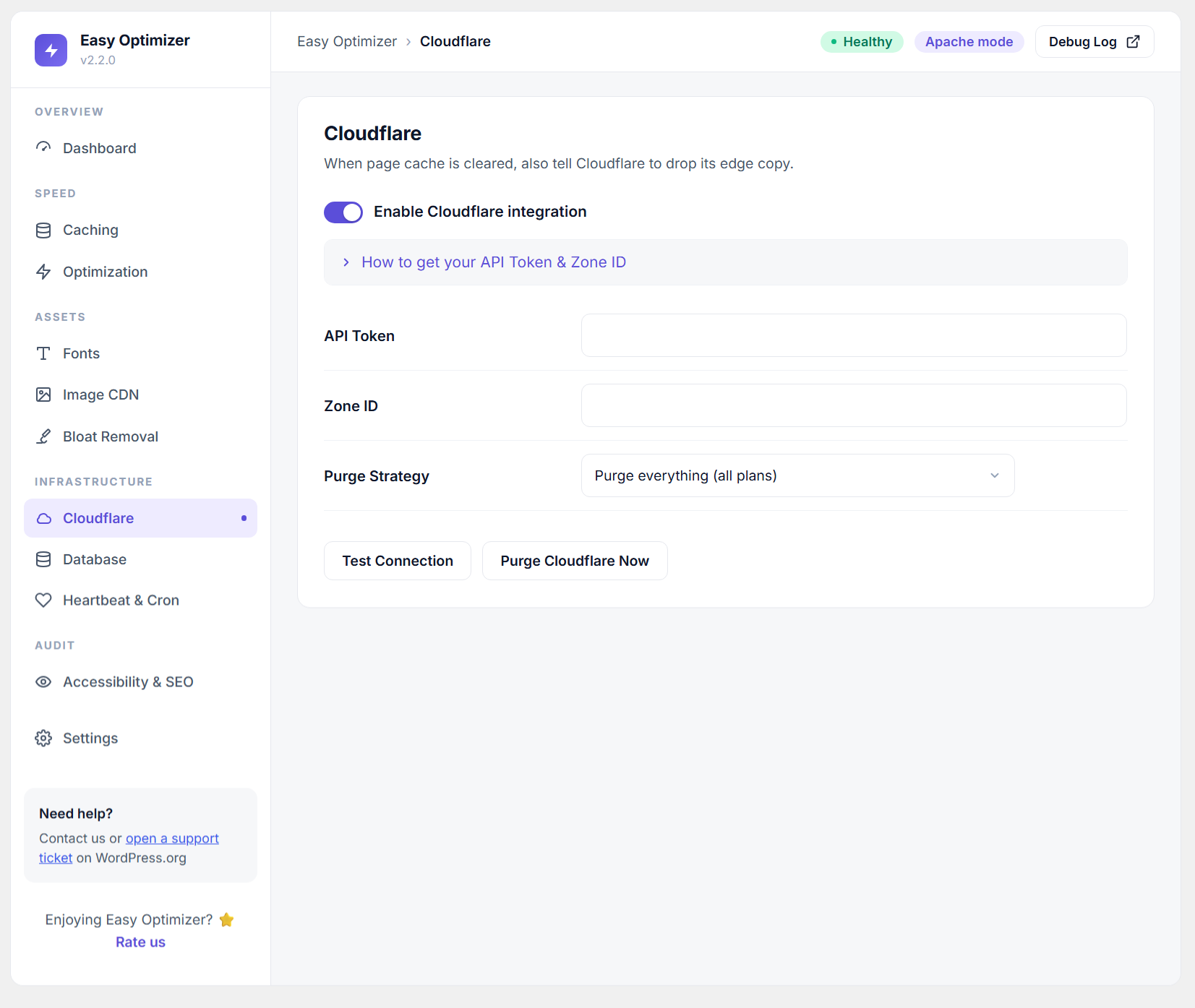Viewport: 1195px width, 1008px height.
Task: Click the Need help? heading
Action: pos(76,814)
